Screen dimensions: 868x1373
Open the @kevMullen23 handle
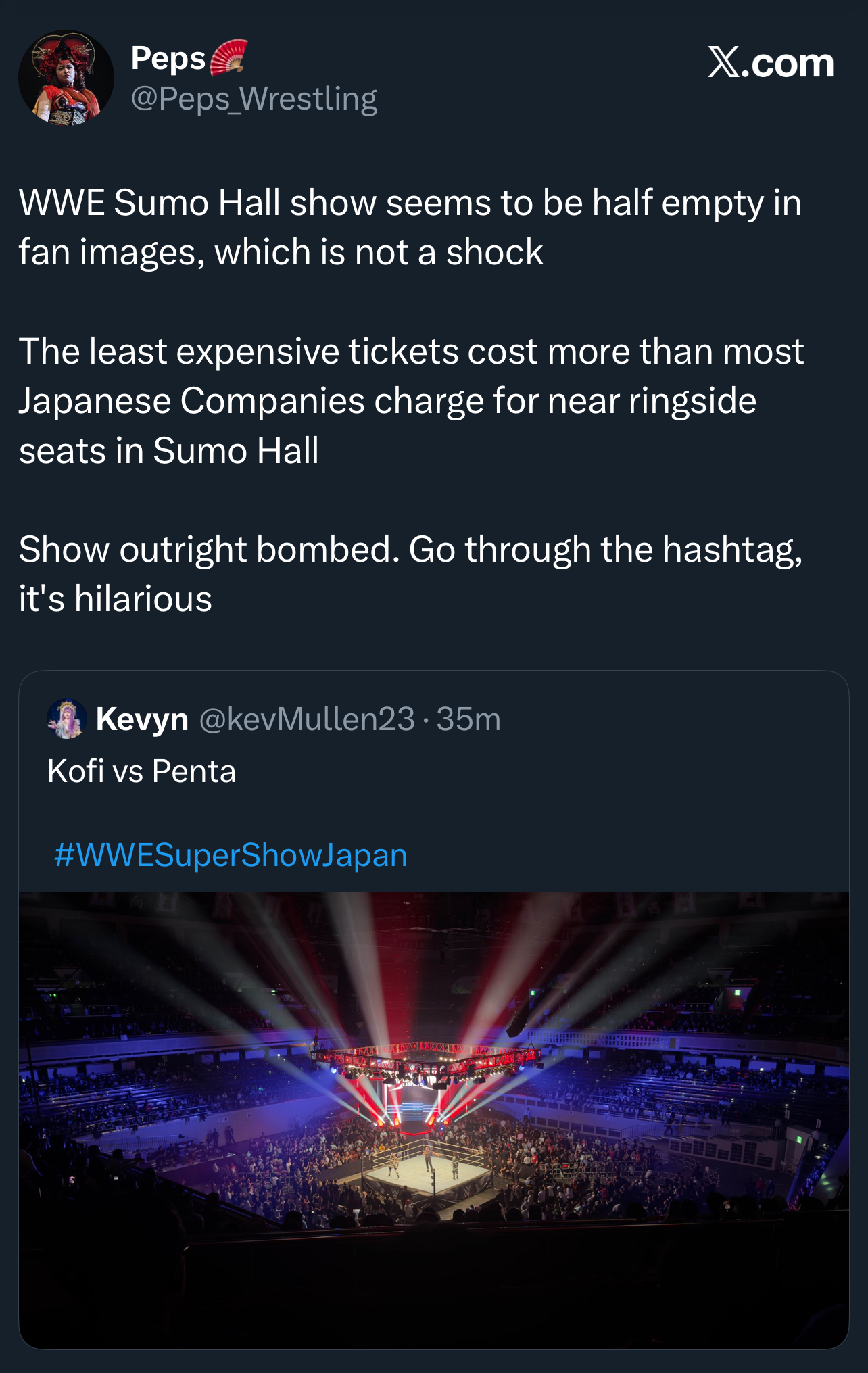point(307,719)
